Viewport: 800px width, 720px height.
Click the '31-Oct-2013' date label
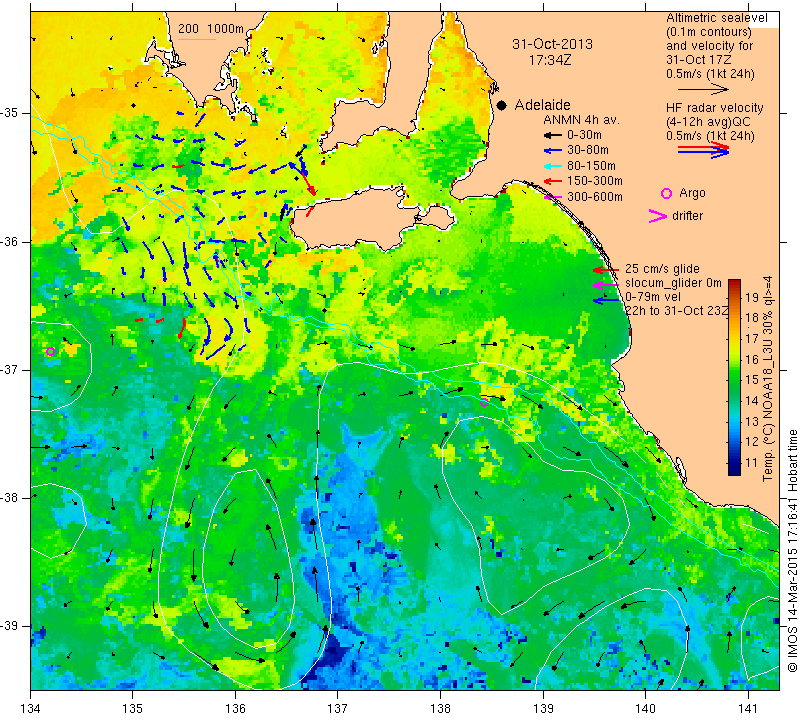[x=553, y=44]
